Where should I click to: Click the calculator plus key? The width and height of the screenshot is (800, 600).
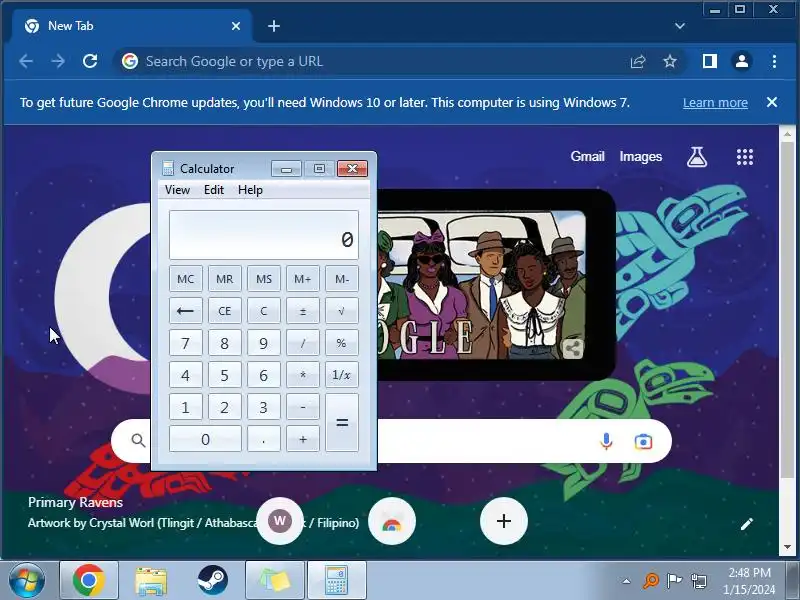point(303,439)
